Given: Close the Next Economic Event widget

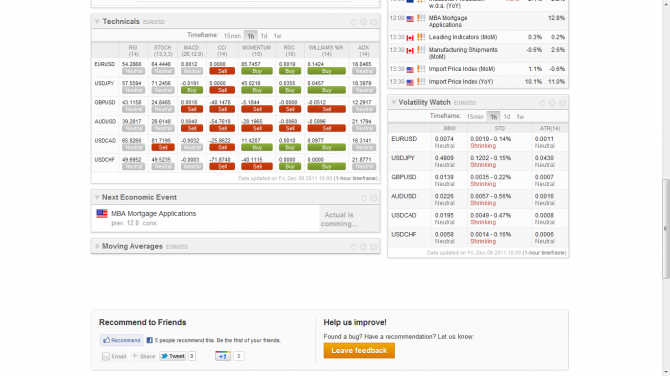Looking at the screenshot, I should (x=373, y=198).
